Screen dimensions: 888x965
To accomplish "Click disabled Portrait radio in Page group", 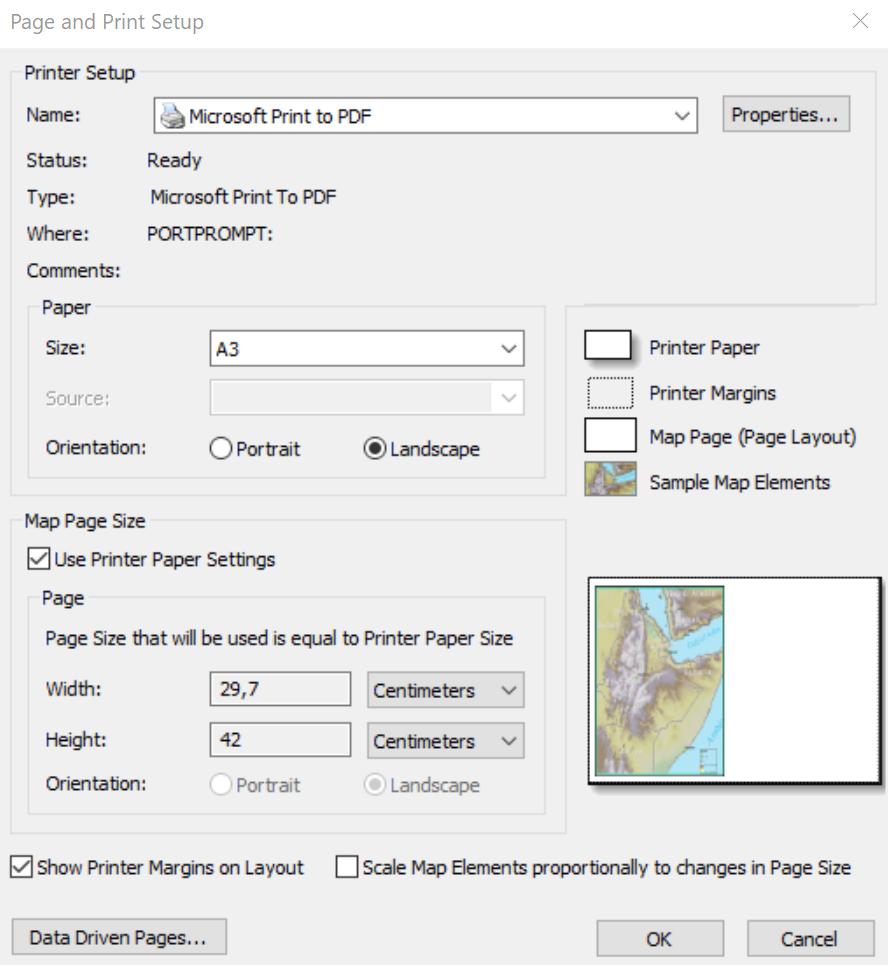I will pyautogui.click(x=220, y=785).
